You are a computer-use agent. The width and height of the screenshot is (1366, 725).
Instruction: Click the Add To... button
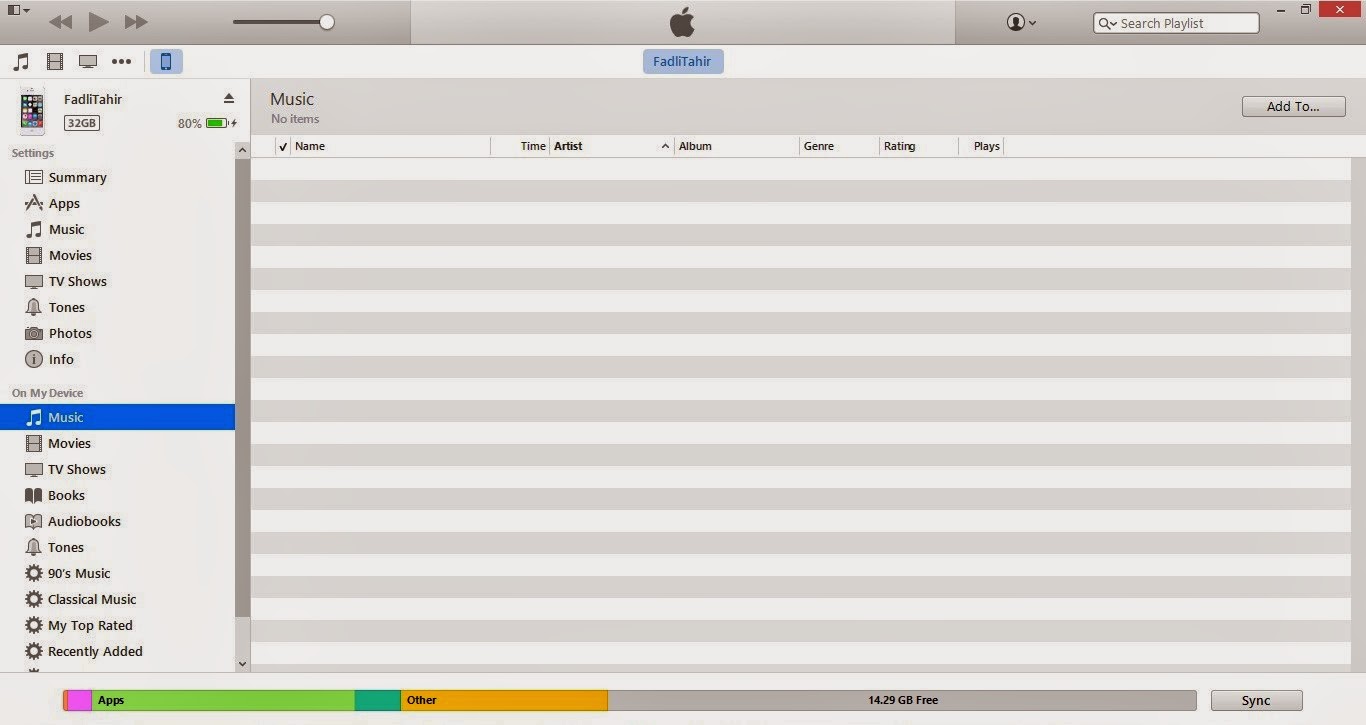coord(1293,106)
